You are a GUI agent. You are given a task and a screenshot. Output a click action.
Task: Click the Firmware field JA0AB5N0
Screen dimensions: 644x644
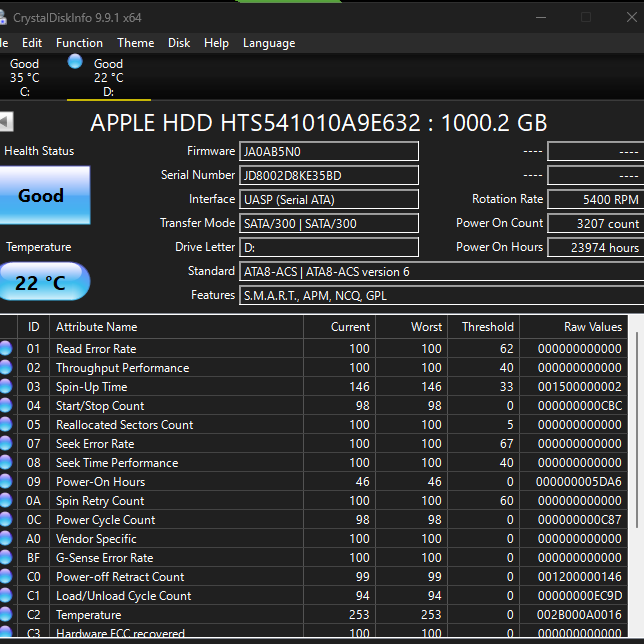329,152
